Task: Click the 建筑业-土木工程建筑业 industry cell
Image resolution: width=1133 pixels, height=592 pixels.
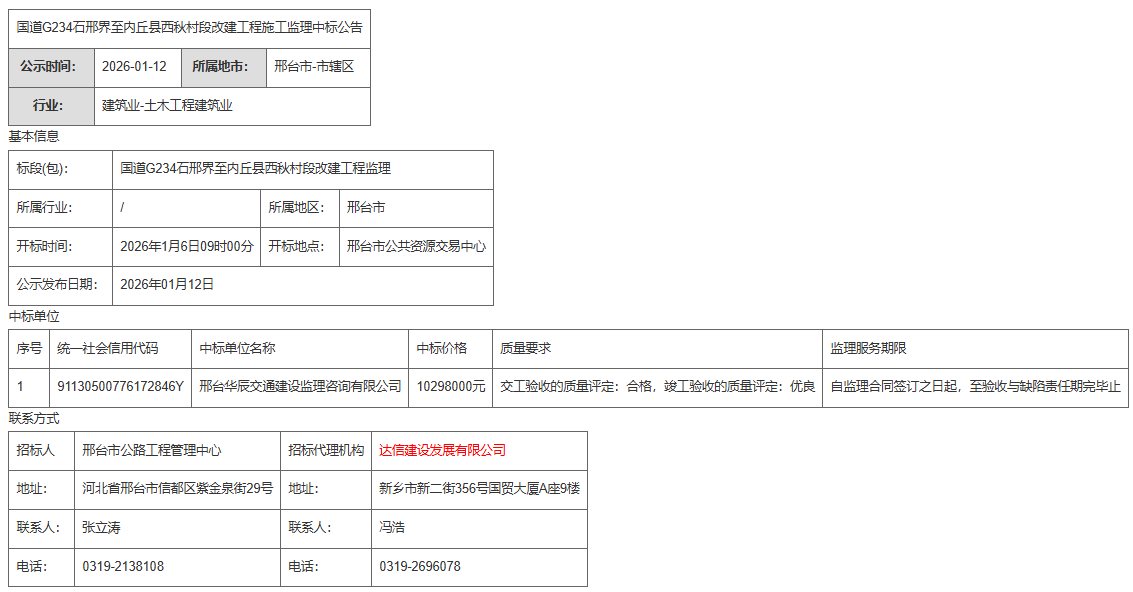Action: (167, 105)
